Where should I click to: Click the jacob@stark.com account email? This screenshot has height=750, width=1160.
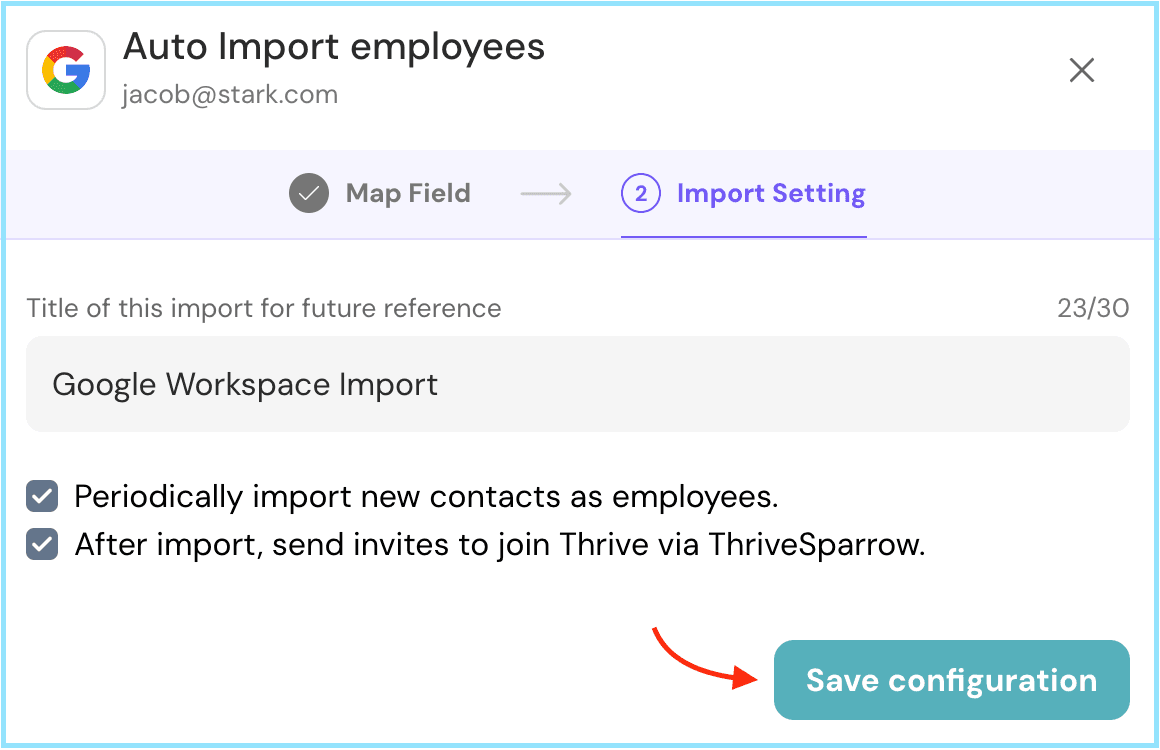[230, 95]
